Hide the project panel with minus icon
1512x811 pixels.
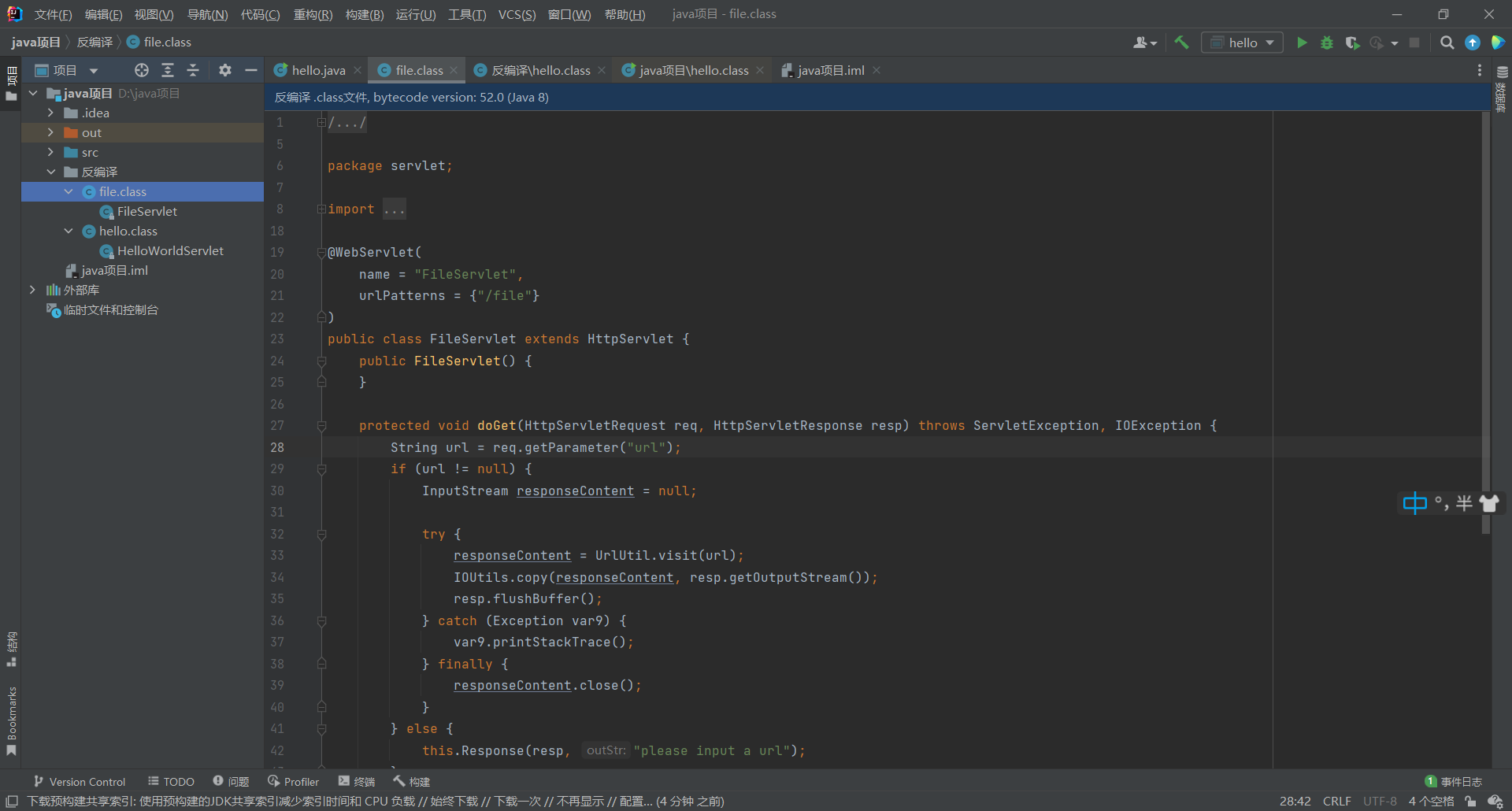251,70
